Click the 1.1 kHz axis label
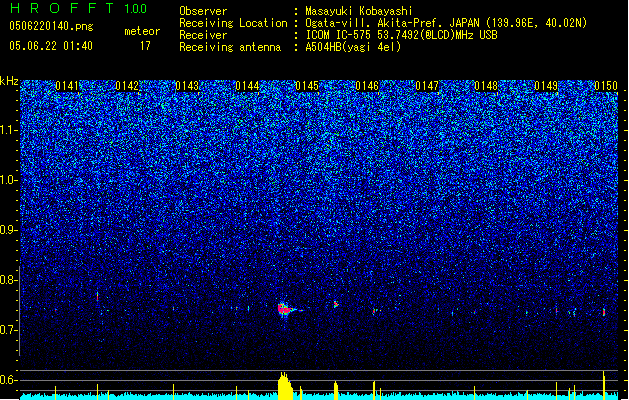Viewport: 629px width, 400px height. 8,130
